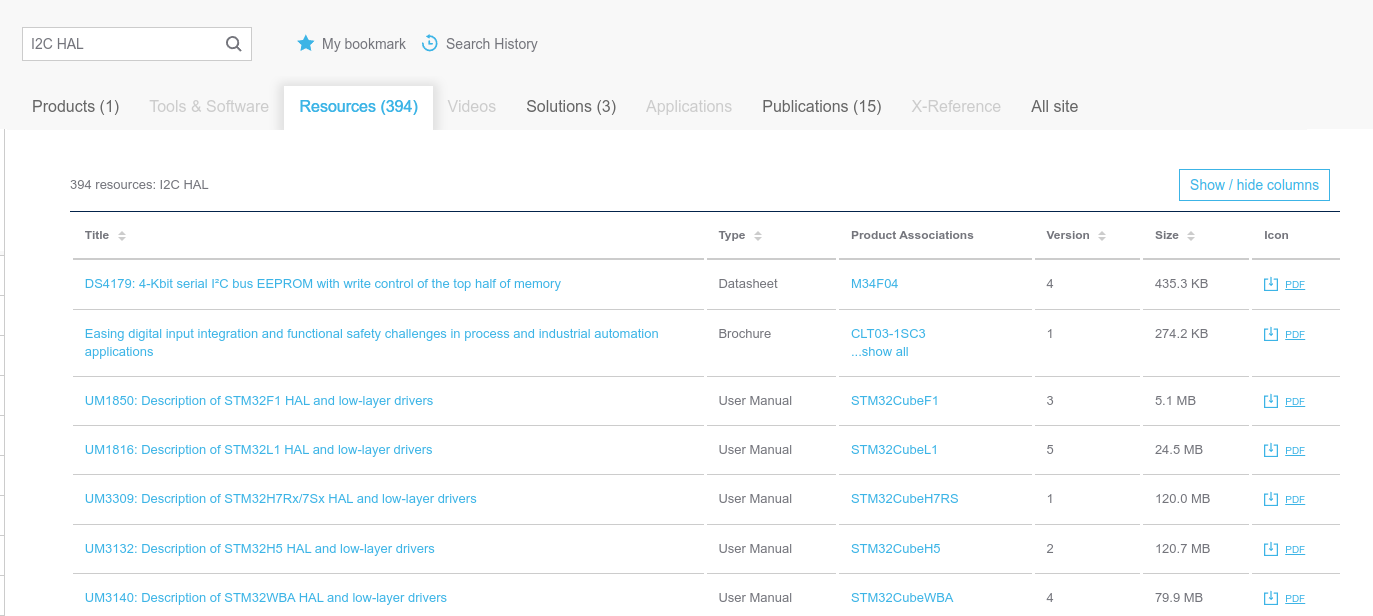
Task: Open the Publications (15) tab
Action: 821,107
